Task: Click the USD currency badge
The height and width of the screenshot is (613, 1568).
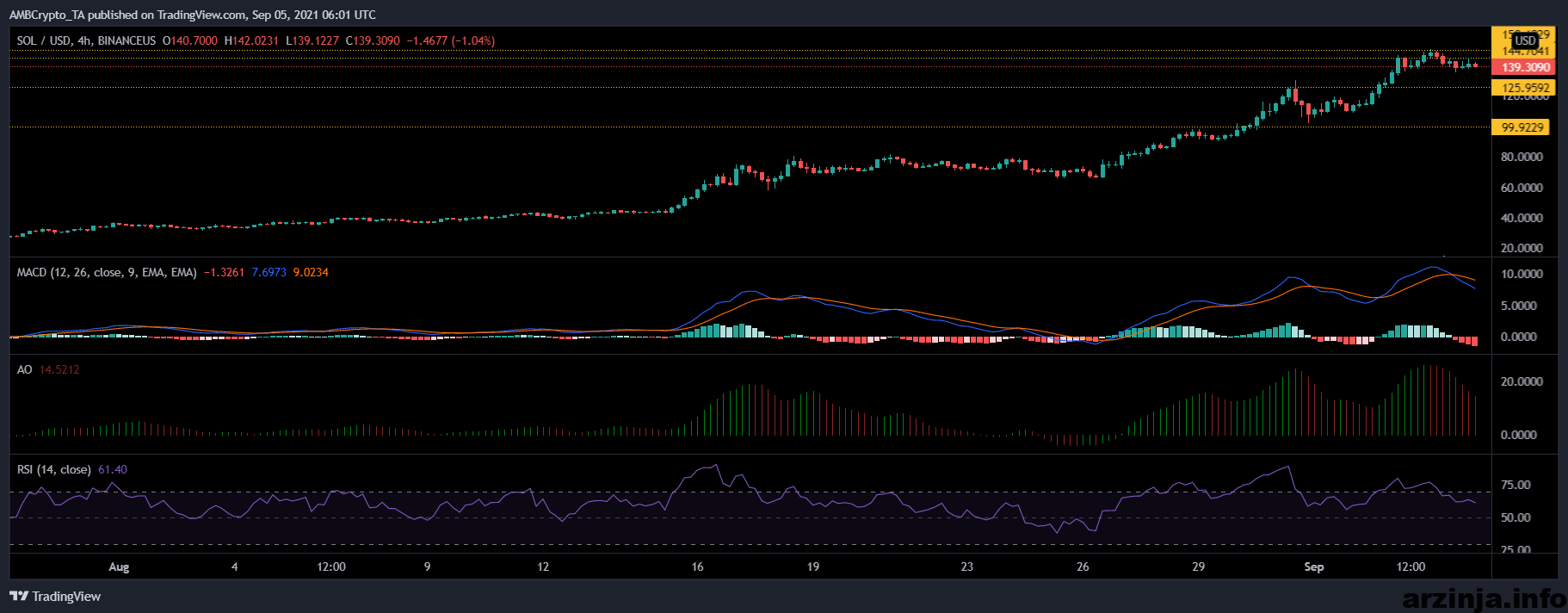Action: pyautogui.click(x=1526, y=40)
